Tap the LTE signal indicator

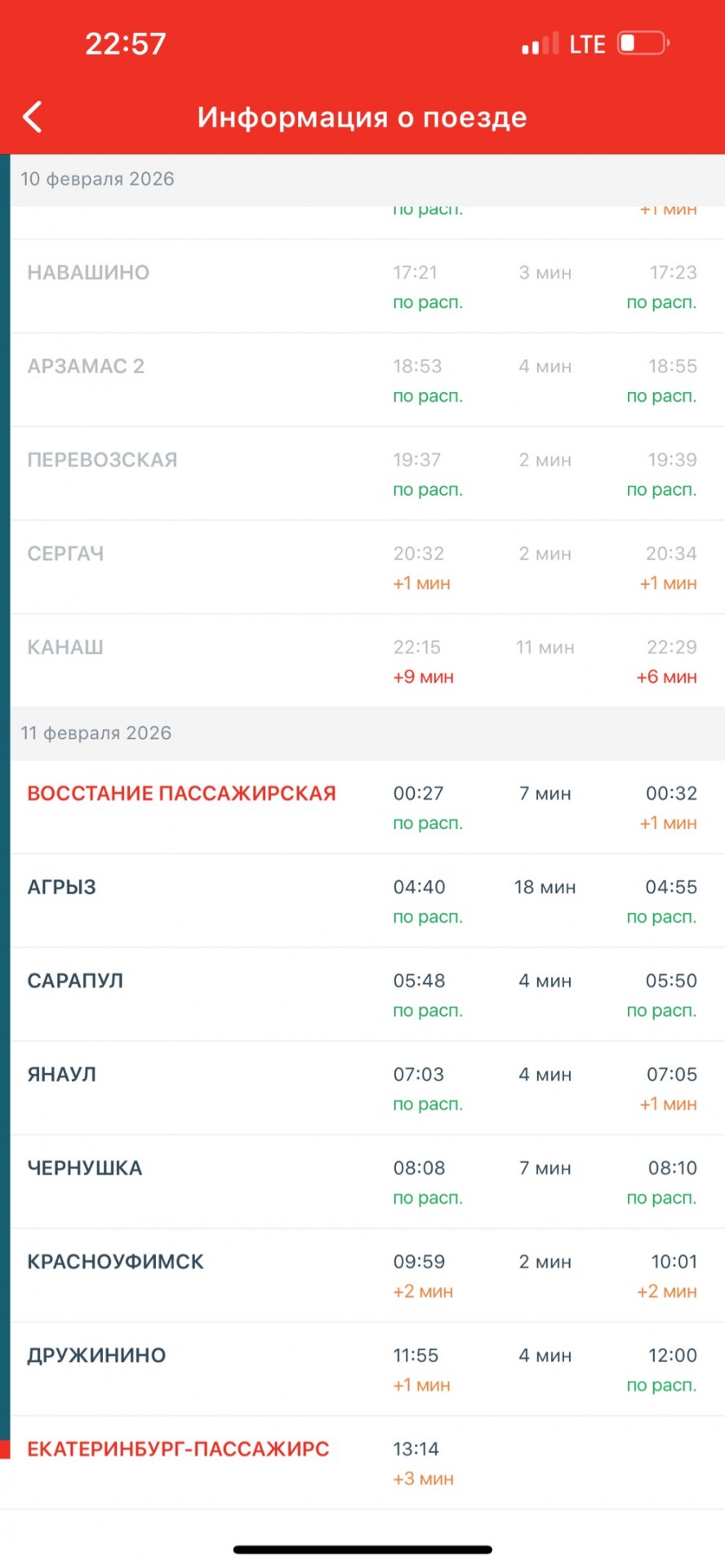coord(587,43)
